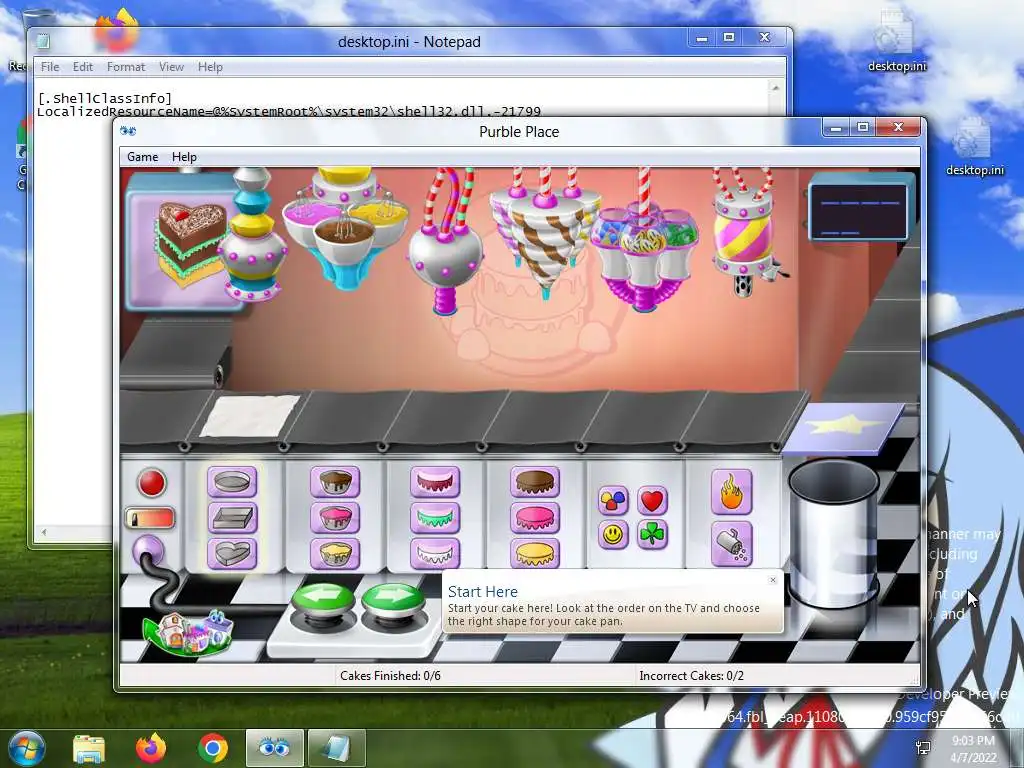Add the red heart decoration

652,501
